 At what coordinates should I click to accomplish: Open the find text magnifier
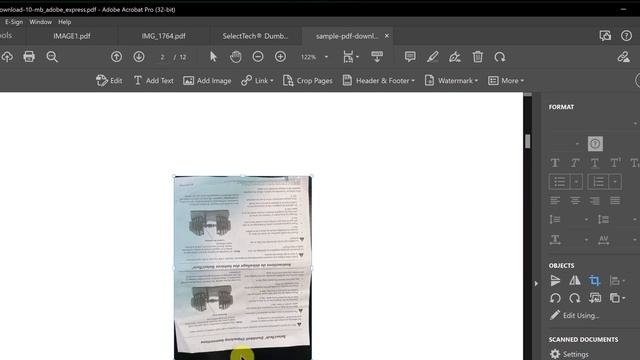click(52, 57)
